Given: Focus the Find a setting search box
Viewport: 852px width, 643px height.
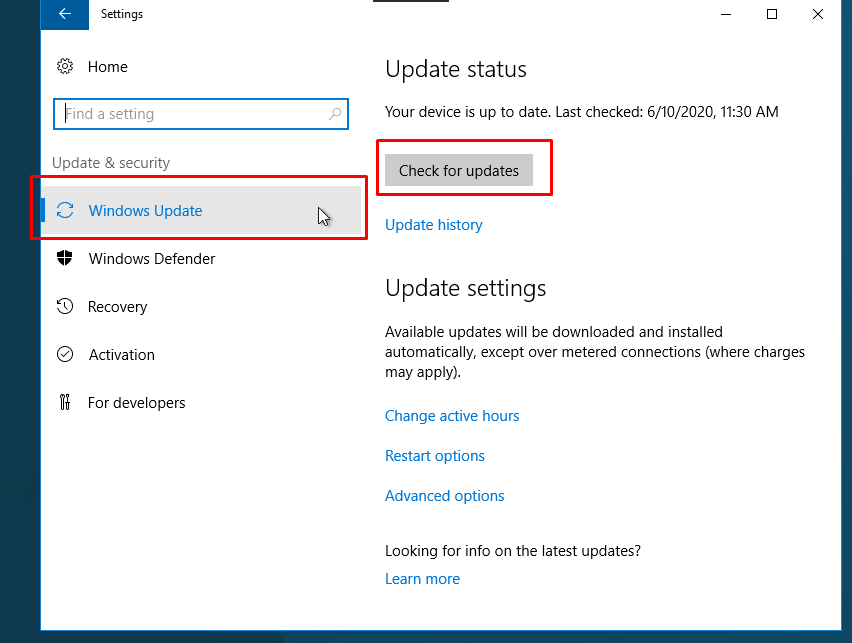Looking at the screenshot, I should tap(201, 114).
